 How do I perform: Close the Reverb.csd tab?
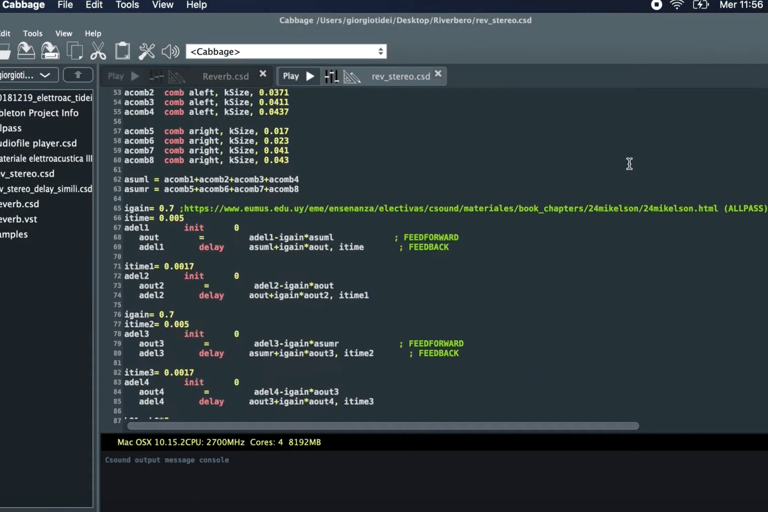tap(263, 73)
